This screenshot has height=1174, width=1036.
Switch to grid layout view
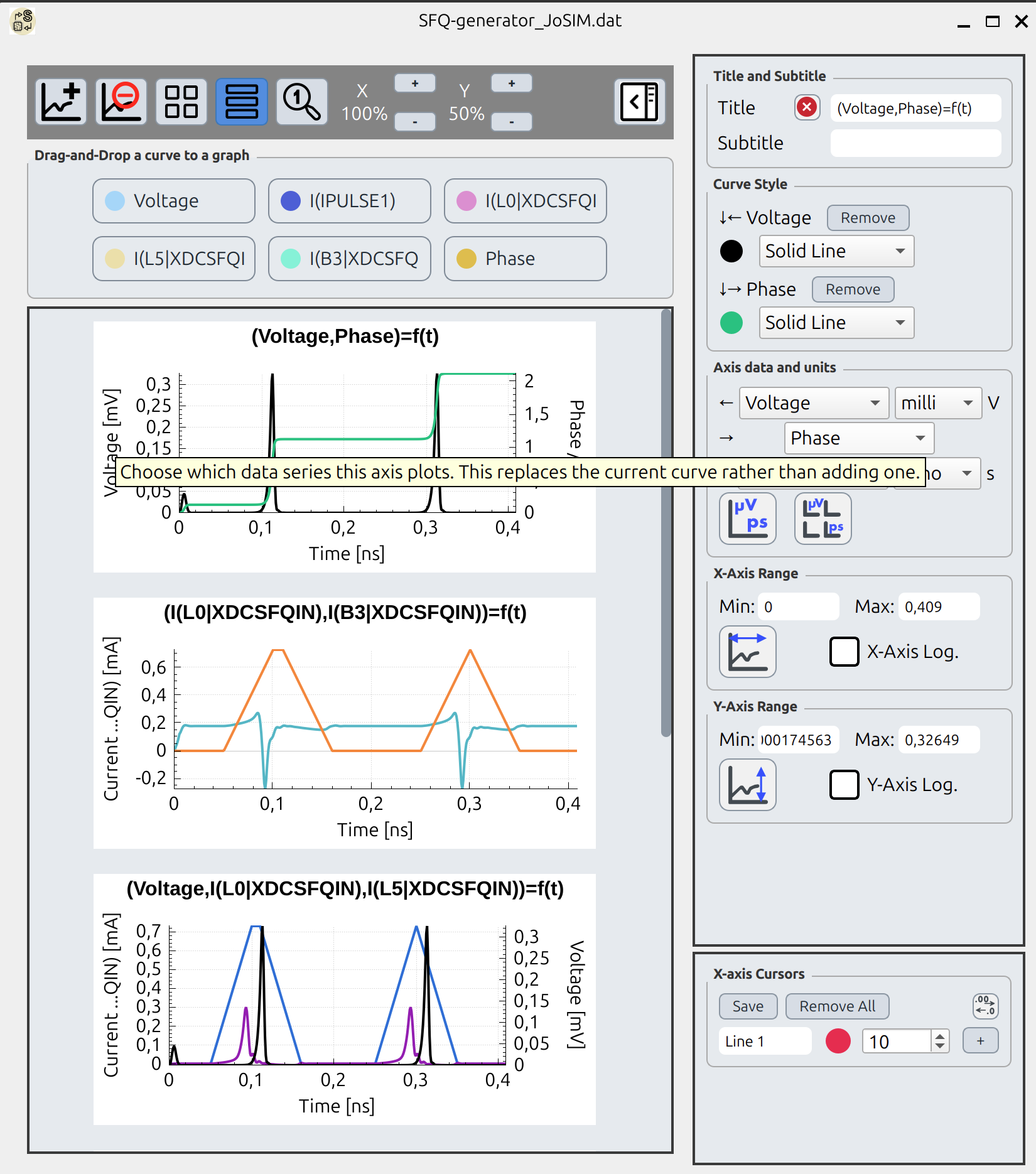[x=181, y=102]
